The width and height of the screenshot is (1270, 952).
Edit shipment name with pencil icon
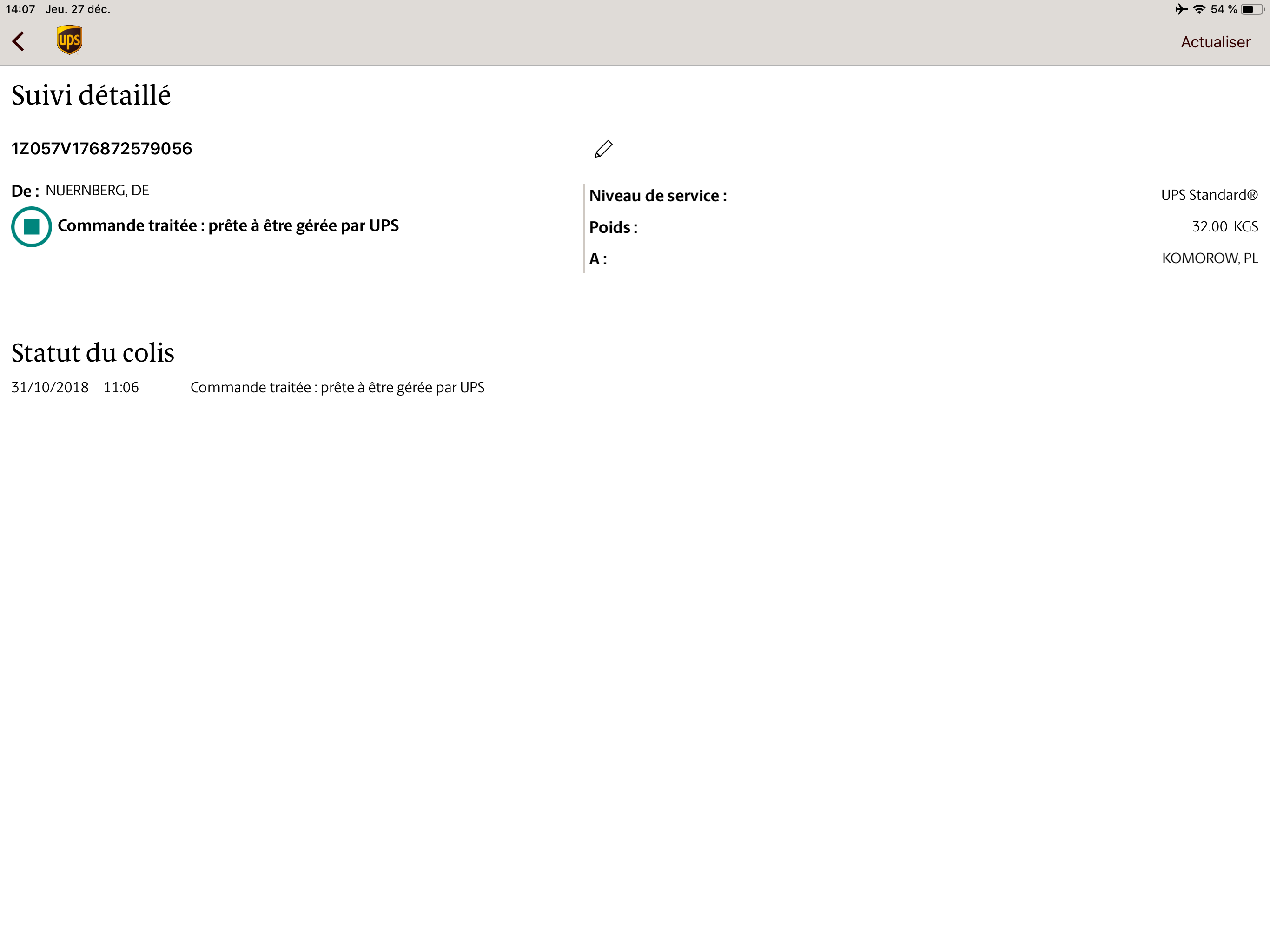point(603,149)
